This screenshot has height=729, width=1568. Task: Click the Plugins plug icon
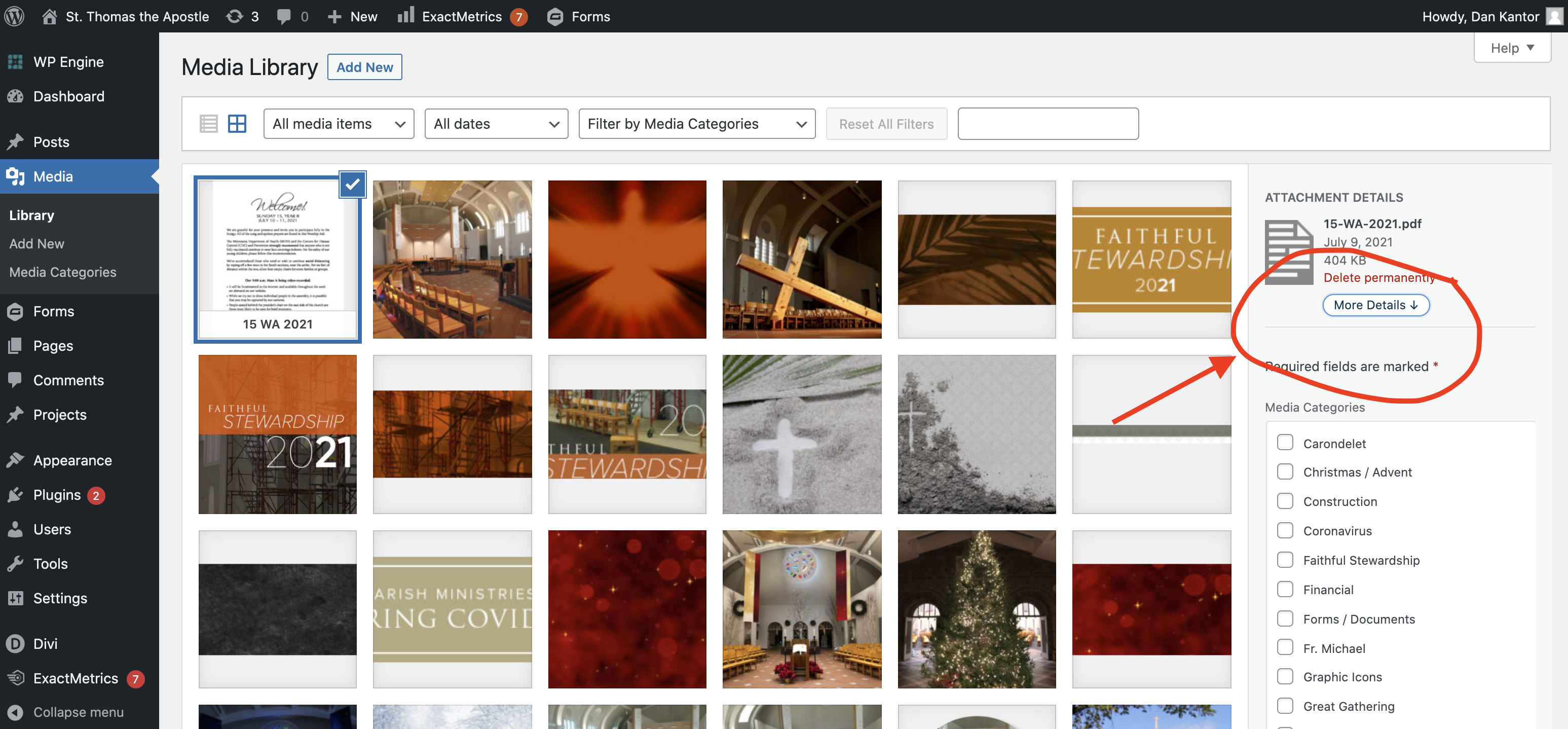(16, 494)
